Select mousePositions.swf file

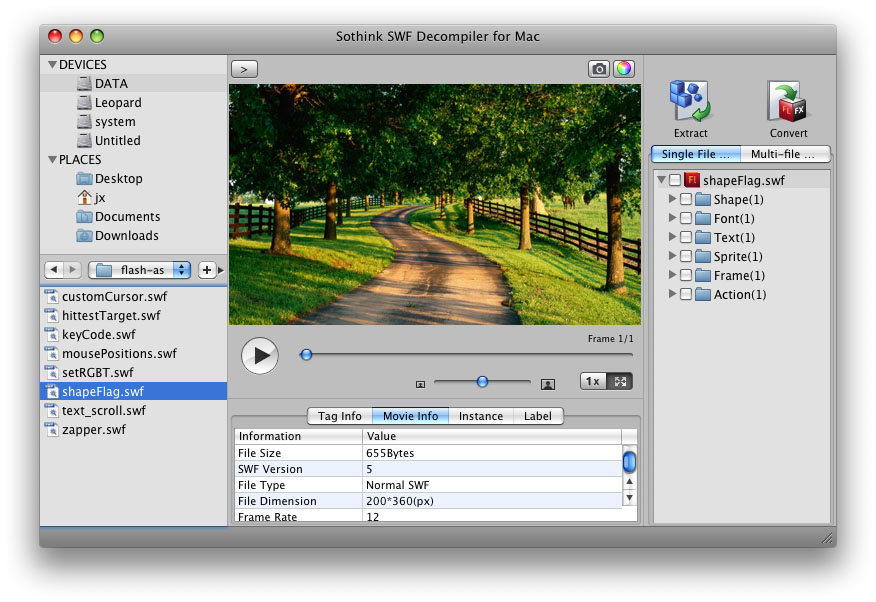click(x=134, y=353)
